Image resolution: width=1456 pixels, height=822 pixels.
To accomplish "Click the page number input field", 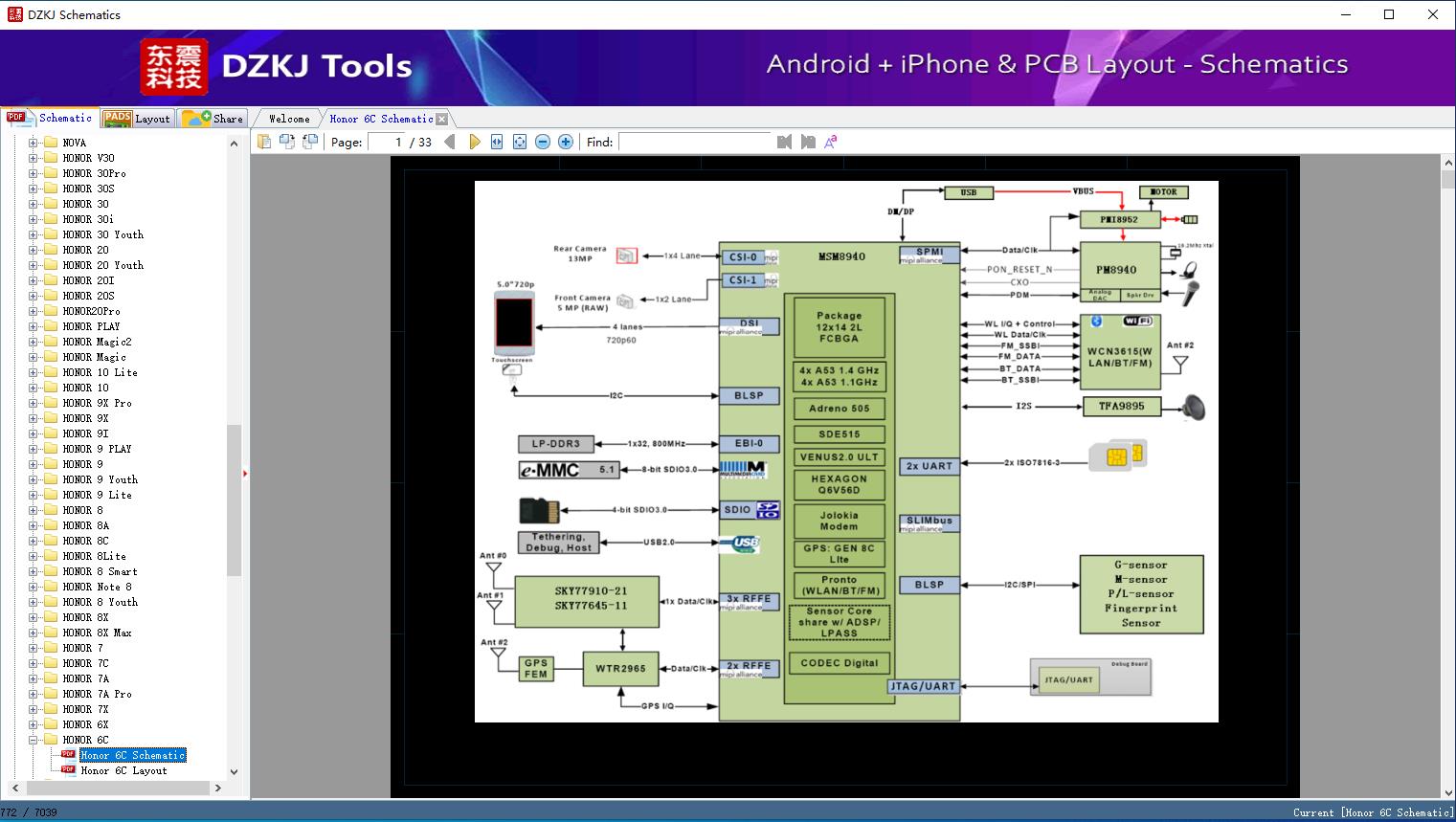I will (386, 142).
